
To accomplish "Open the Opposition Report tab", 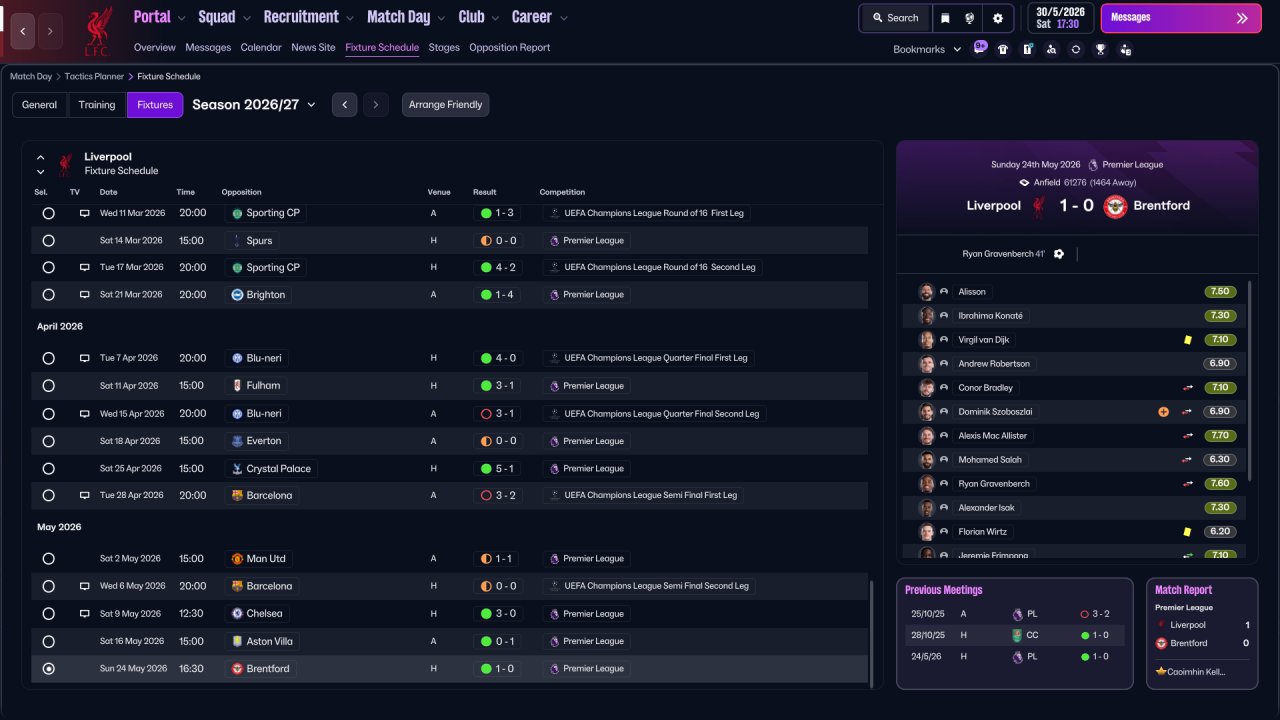I will pos(509,48).
